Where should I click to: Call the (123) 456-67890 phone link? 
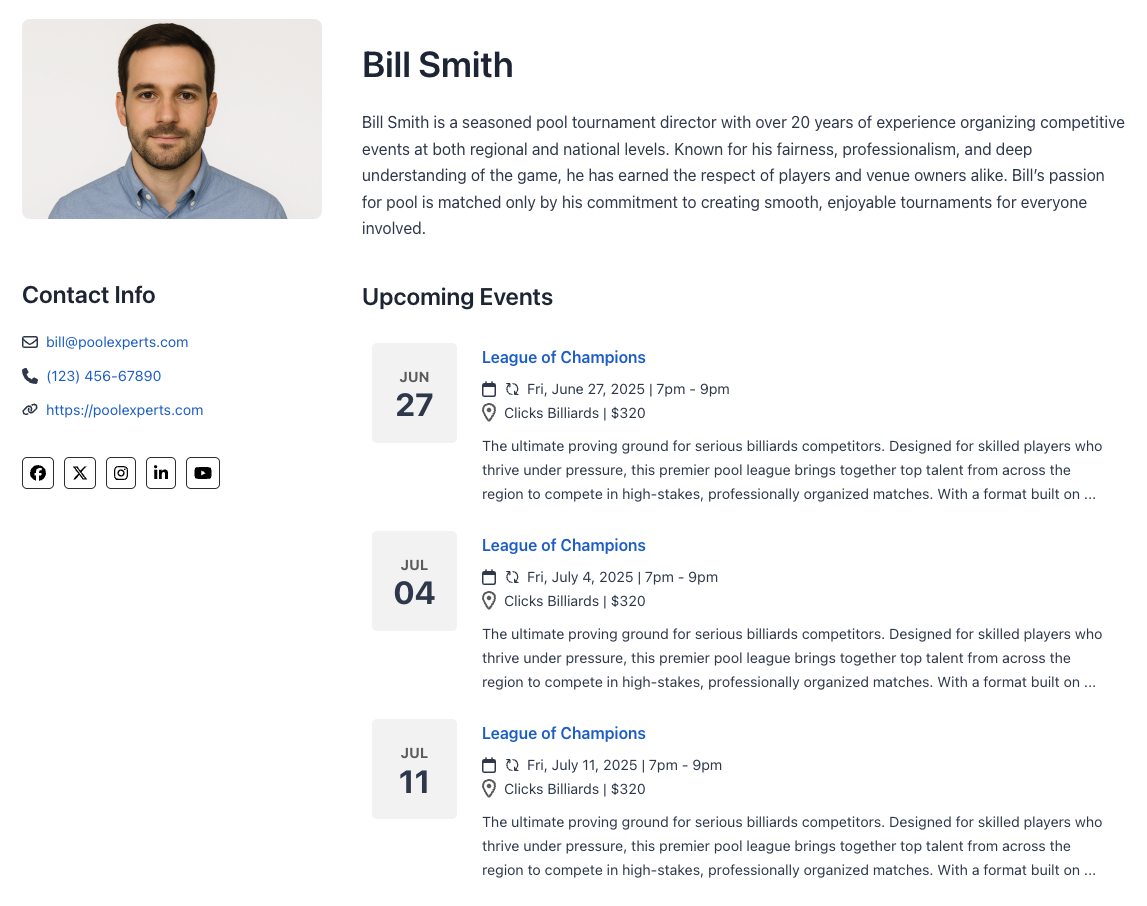click(104, 376)
